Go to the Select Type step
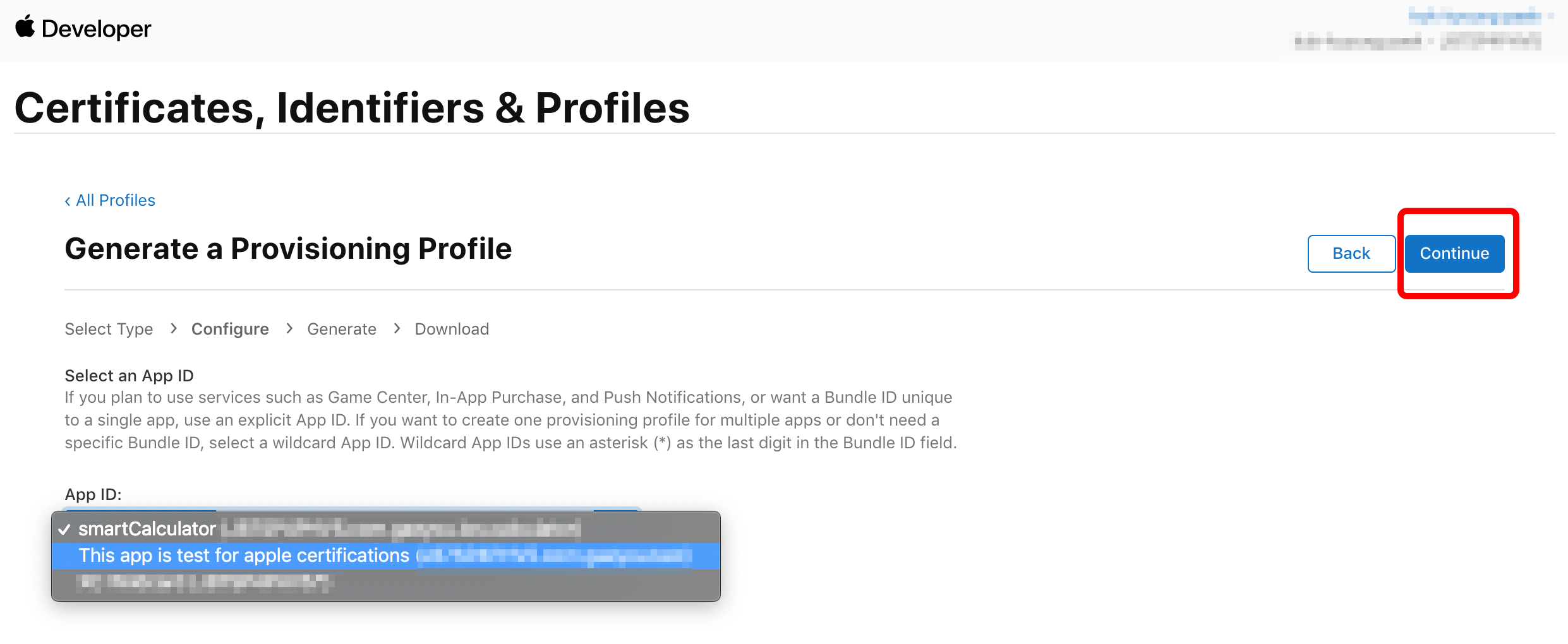Image resolution: width=1568 pixels, height=644 pixels. pyautogui.click(x=109, y=329)
